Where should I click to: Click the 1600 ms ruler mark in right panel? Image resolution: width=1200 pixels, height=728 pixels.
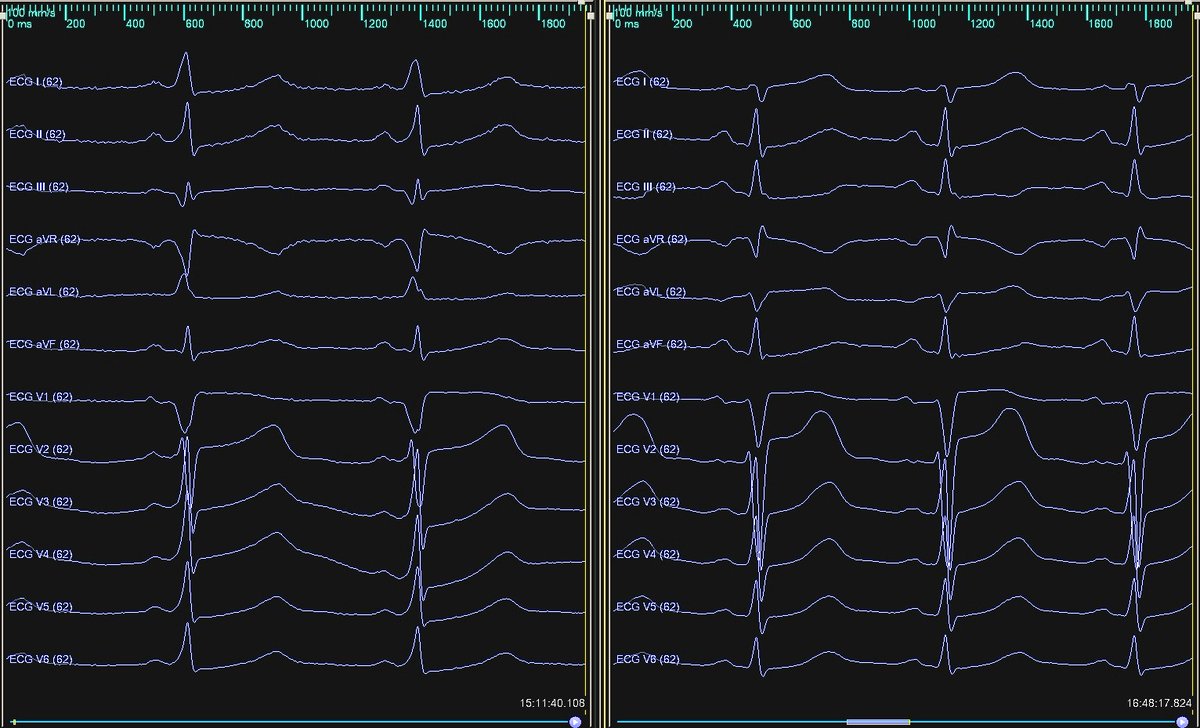(x=1102, y=22)
